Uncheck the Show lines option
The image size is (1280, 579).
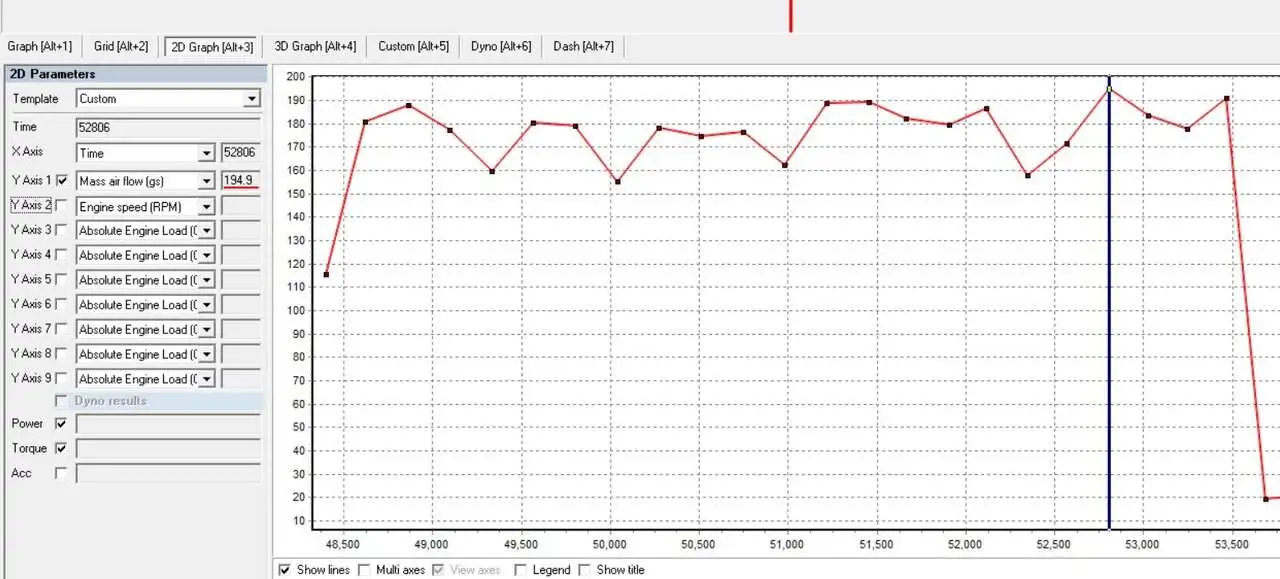[x=285, y=569]
